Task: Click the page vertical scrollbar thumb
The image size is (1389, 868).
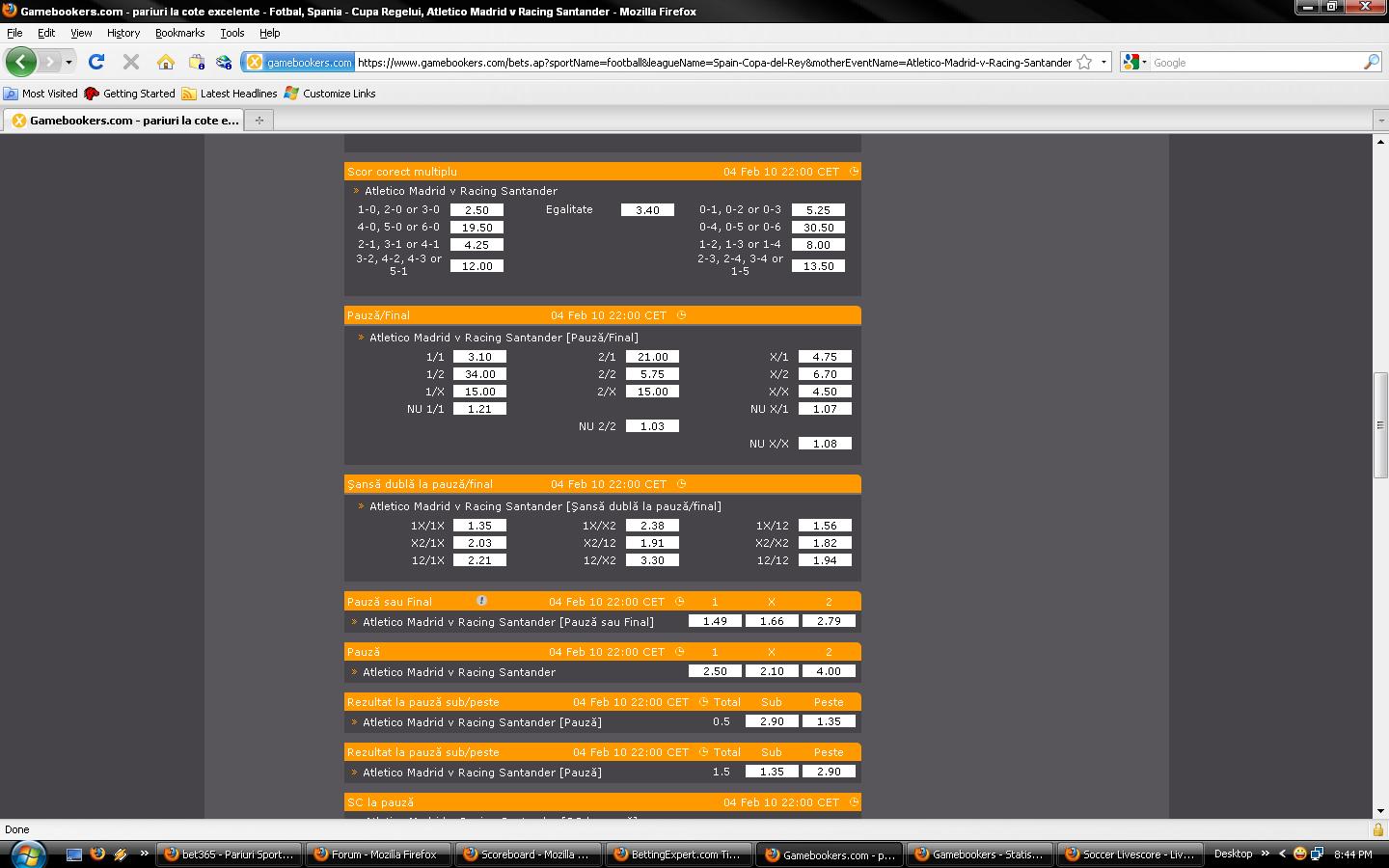Action: coord(1380,423)
